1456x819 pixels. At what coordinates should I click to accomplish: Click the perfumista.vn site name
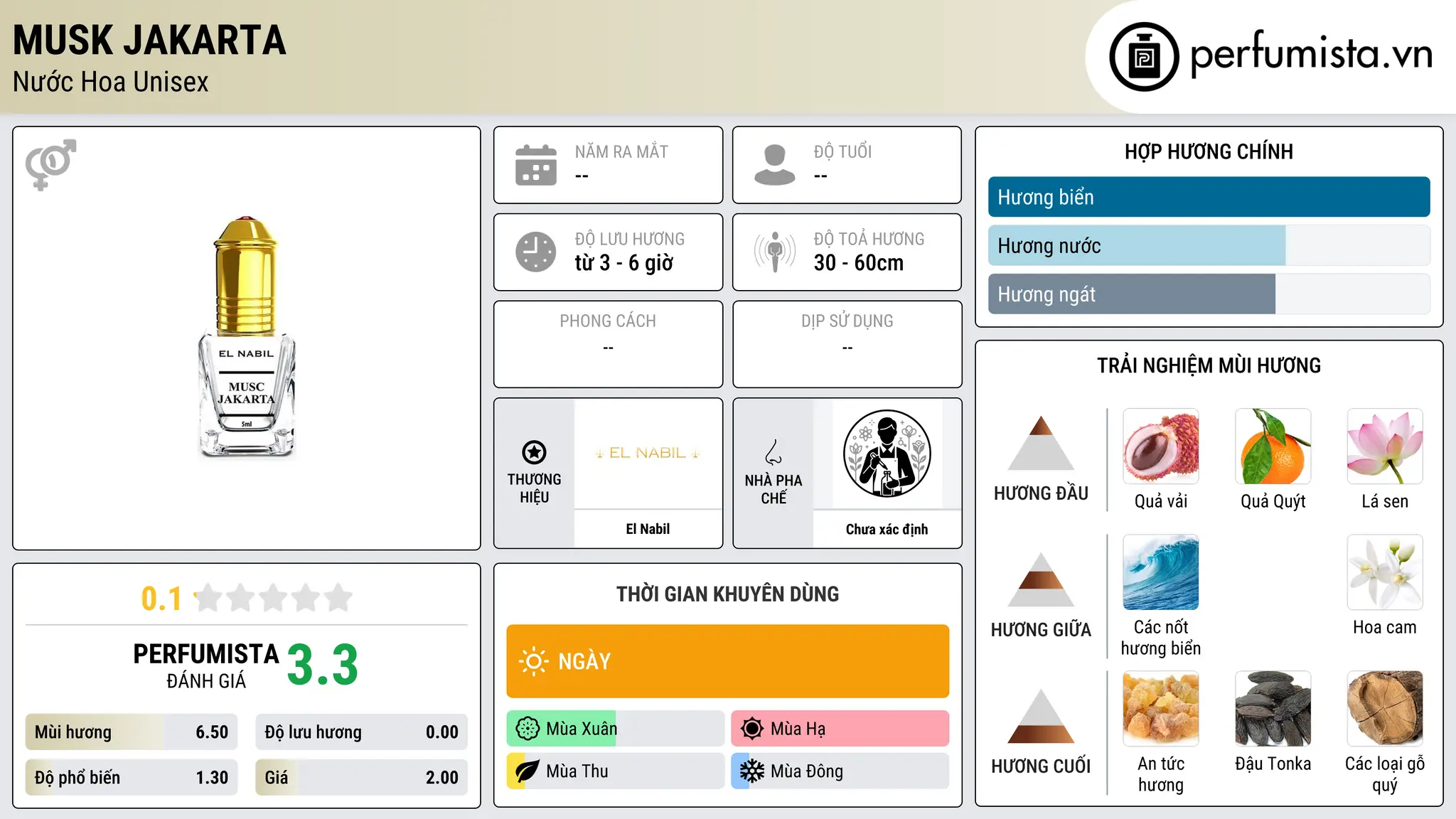point(1312,54)
